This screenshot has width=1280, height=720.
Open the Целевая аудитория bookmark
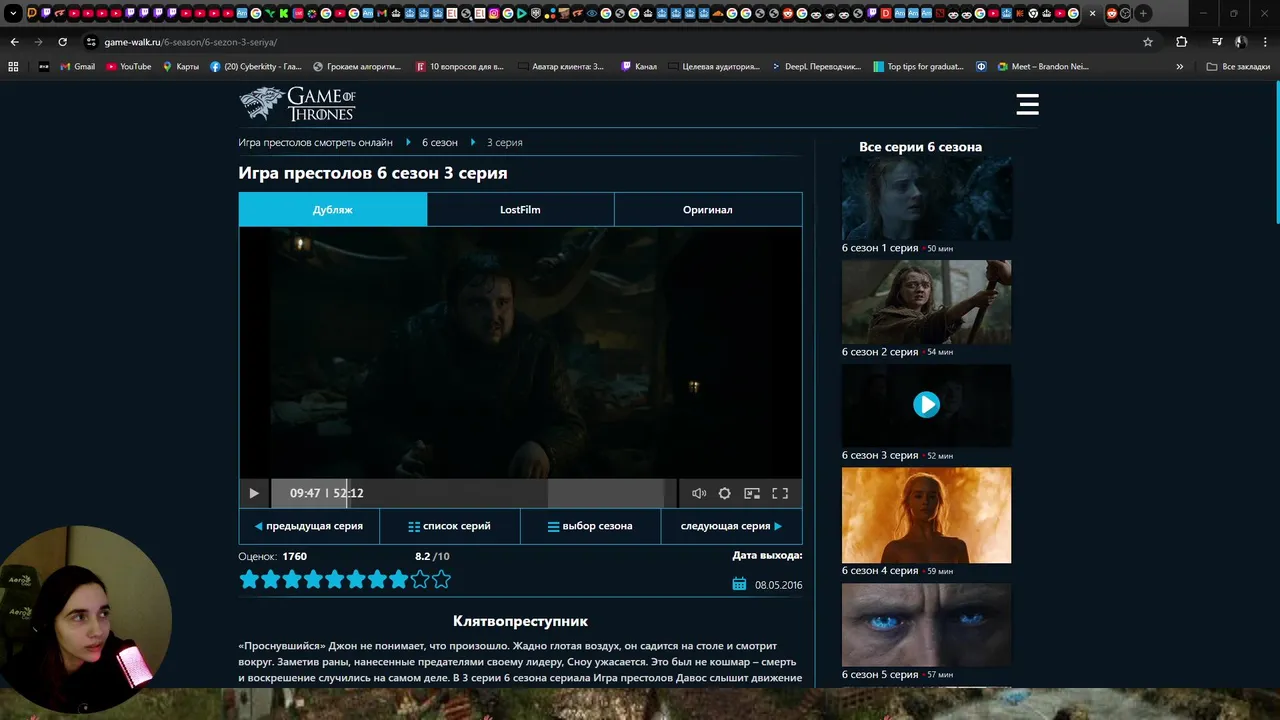pyautogui.click(x=714, y=67)
